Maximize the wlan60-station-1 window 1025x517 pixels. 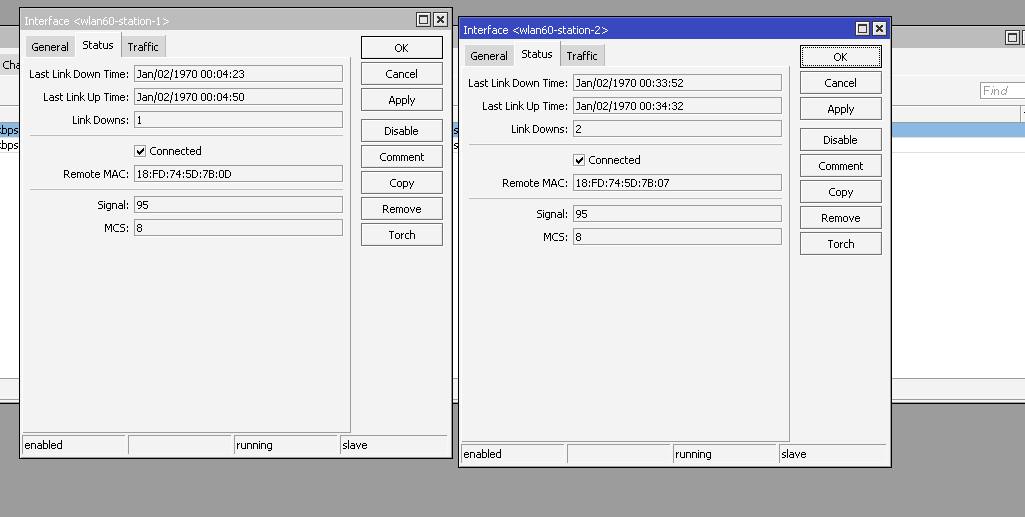coord(424,20)
